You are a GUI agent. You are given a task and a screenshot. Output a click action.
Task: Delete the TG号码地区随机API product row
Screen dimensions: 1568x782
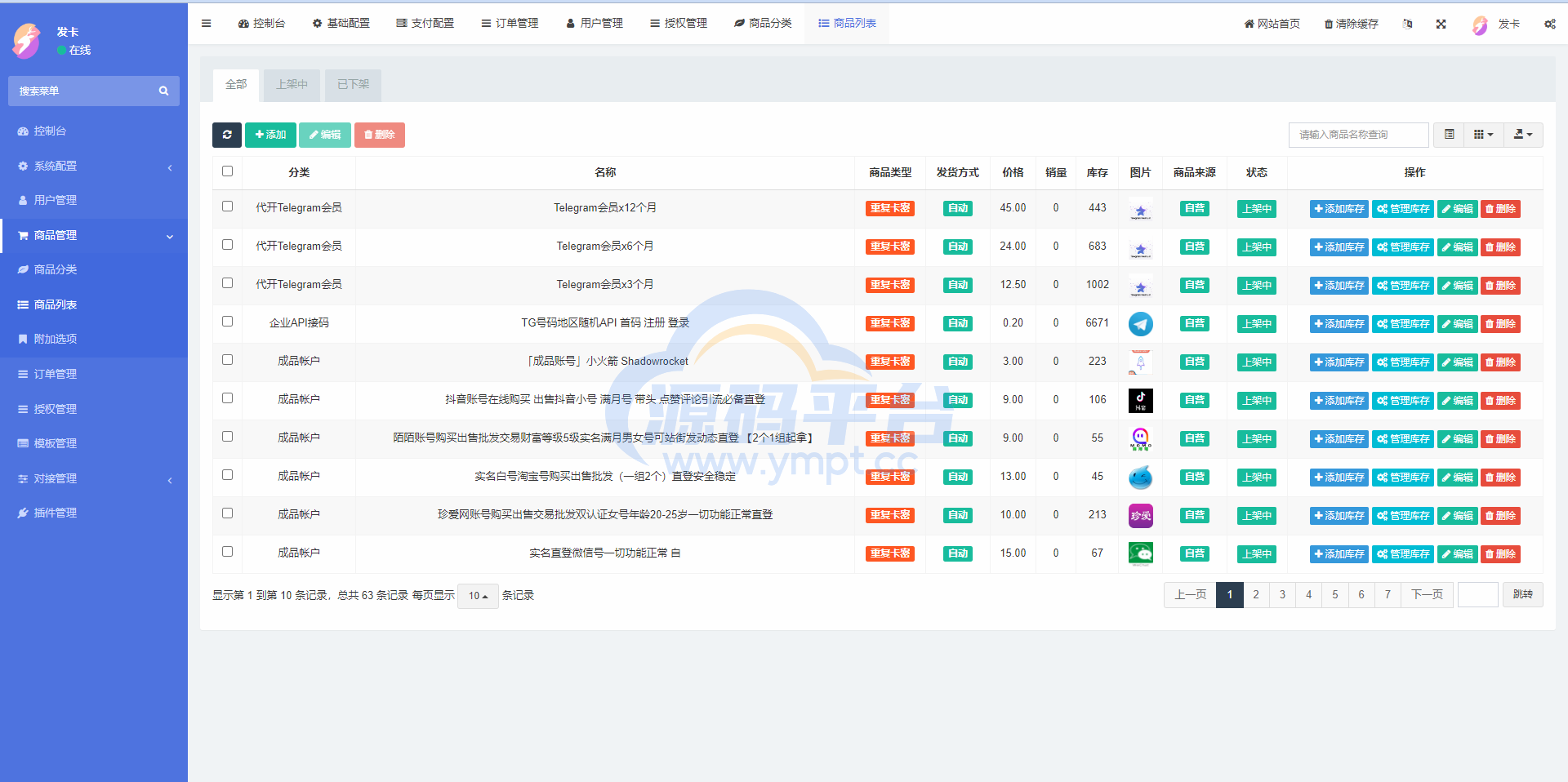(1501, 324)
